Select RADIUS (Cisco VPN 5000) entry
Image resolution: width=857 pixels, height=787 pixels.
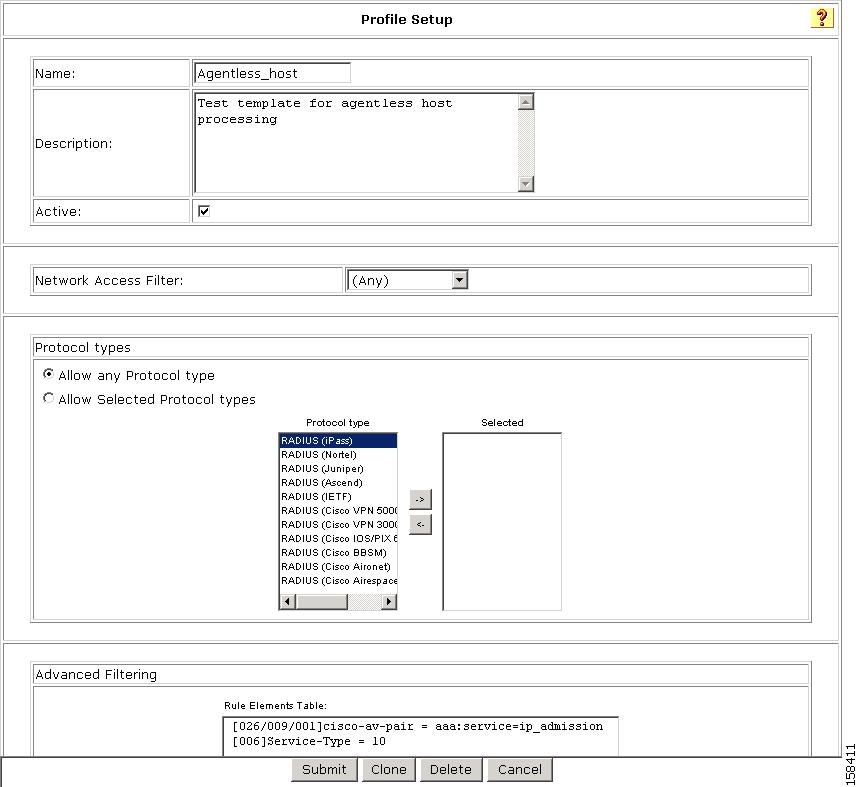pos(338,510)
